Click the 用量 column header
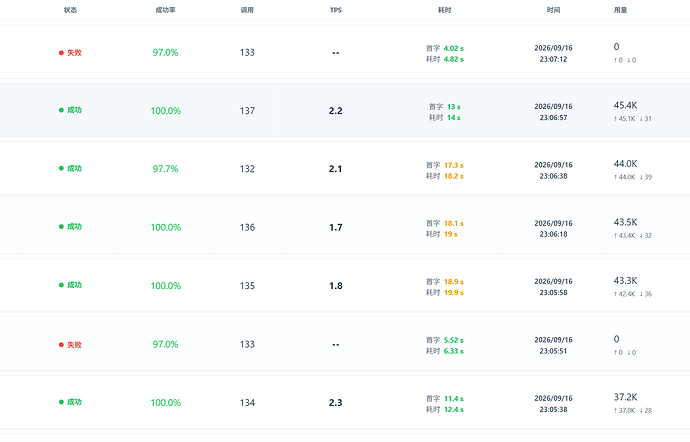The image size is (690, 442). tap(620, 10)
